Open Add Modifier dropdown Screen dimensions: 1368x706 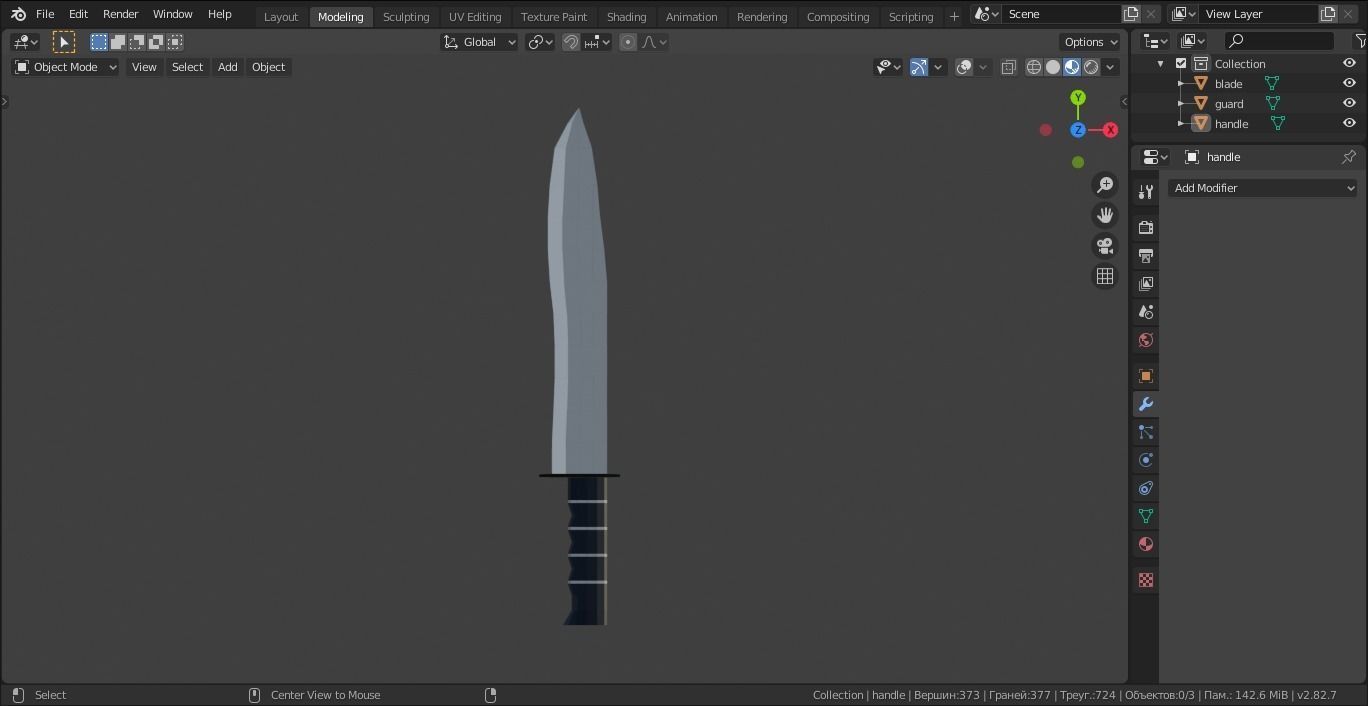click(1263, 188)
